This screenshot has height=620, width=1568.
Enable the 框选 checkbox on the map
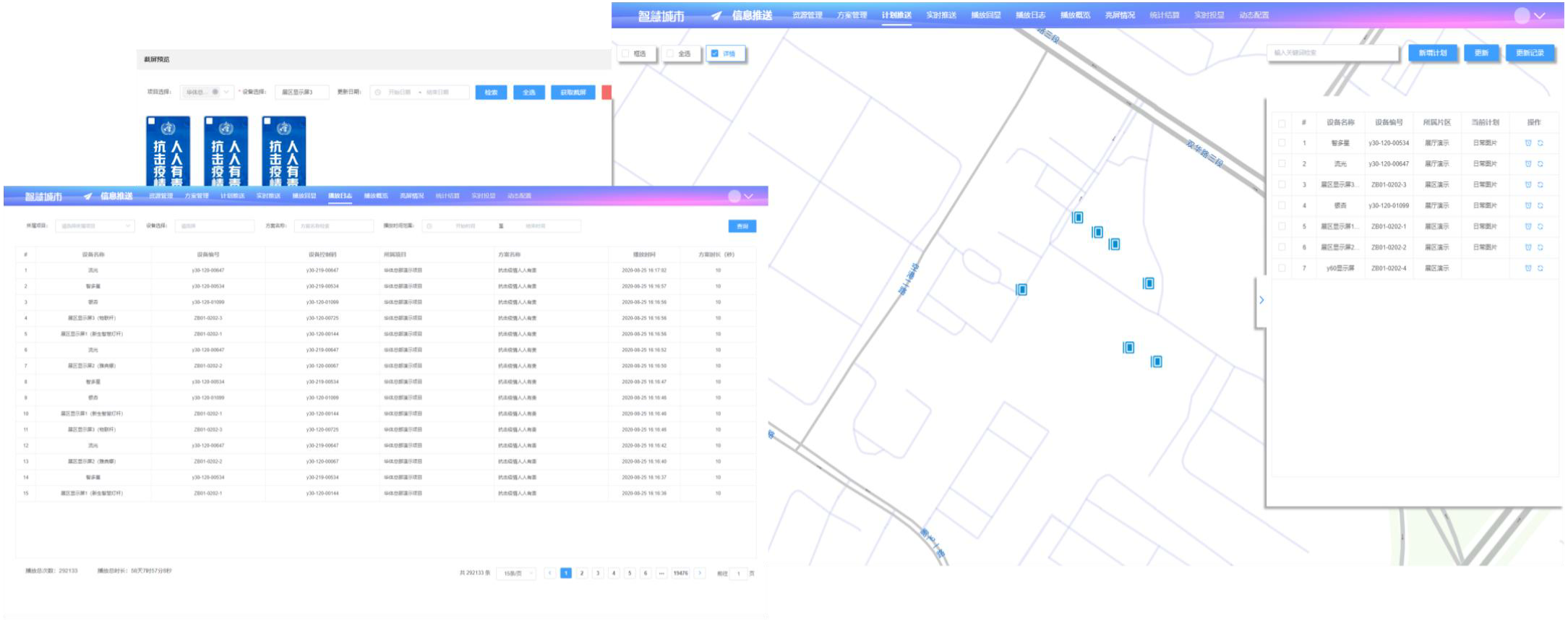(x=625, y=53)
